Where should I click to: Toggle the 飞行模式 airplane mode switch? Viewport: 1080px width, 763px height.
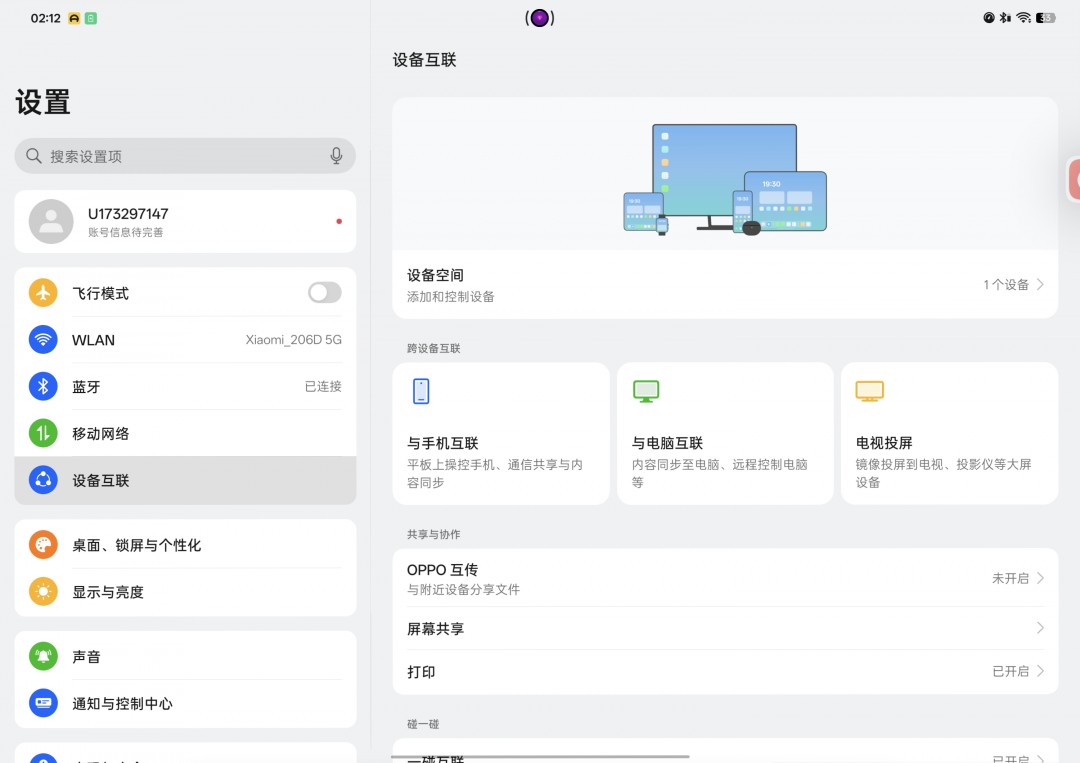(323, 292)
